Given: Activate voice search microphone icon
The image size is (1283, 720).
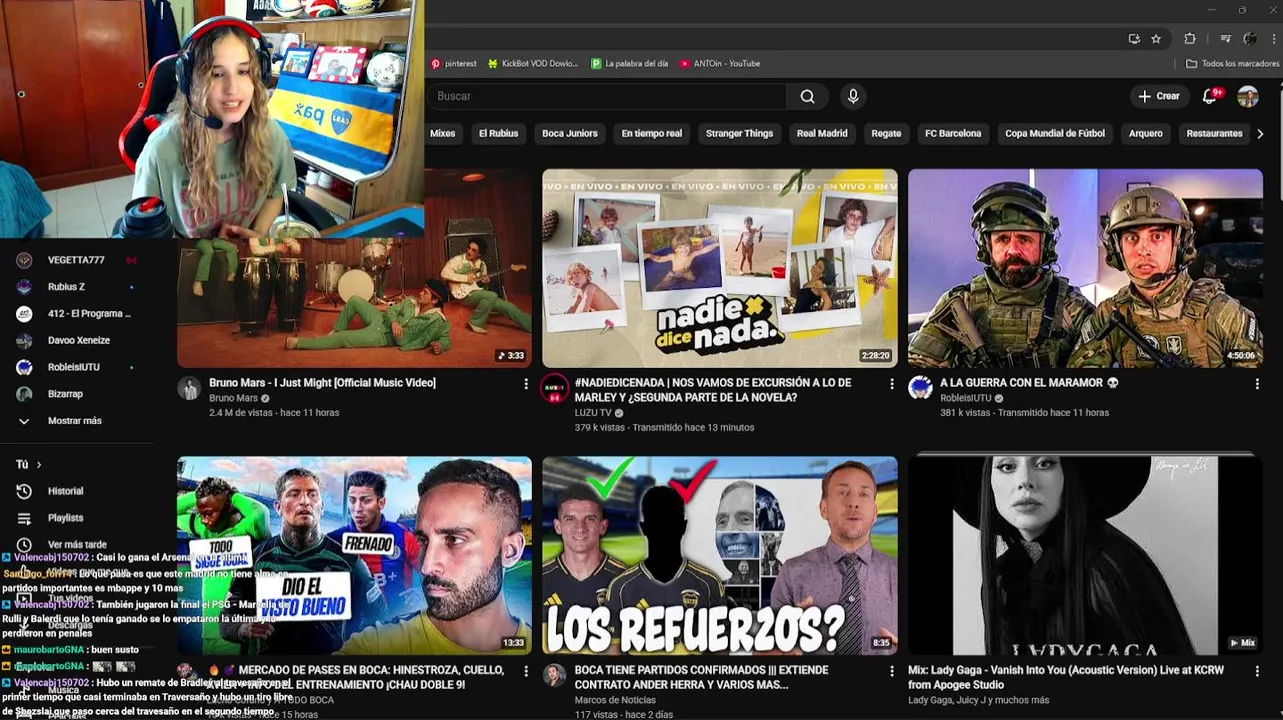Looking at the screenshot, I should click(853, 96).
